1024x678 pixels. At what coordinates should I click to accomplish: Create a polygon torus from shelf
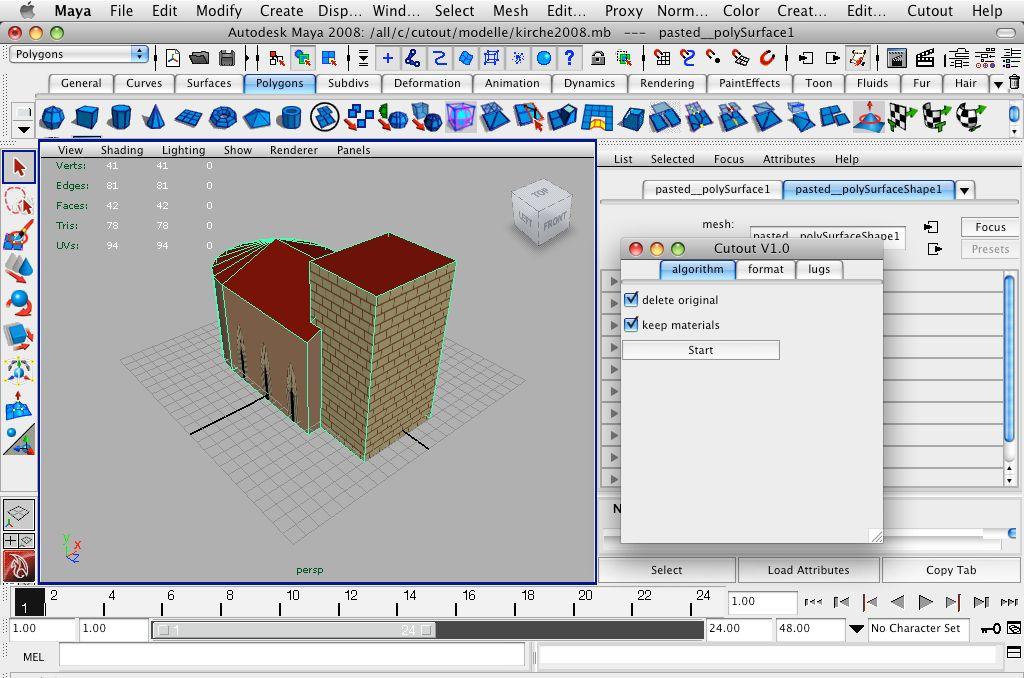pyautogui.click(x=223, y=118)
